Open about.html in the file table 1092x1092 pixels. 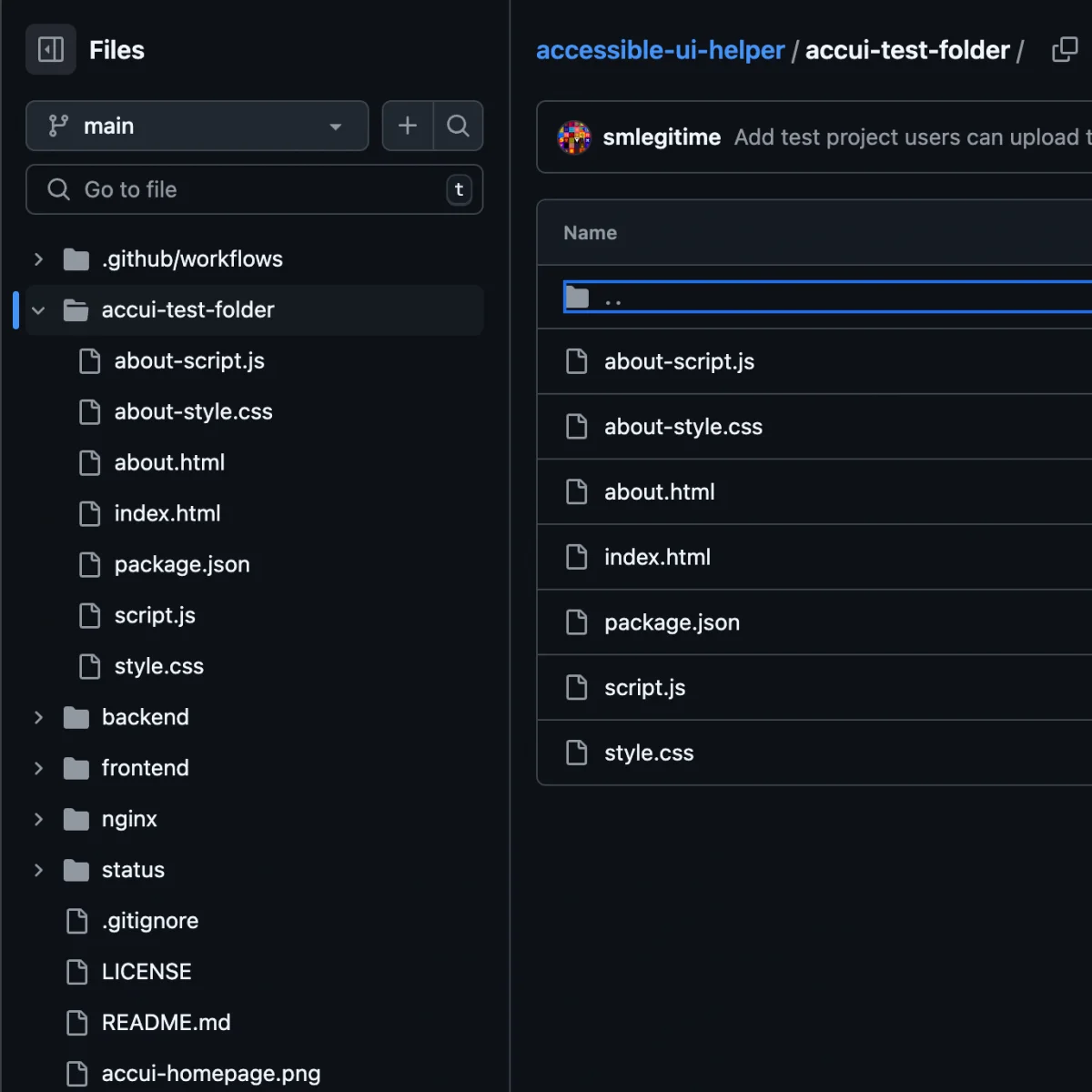pos(660,492)
